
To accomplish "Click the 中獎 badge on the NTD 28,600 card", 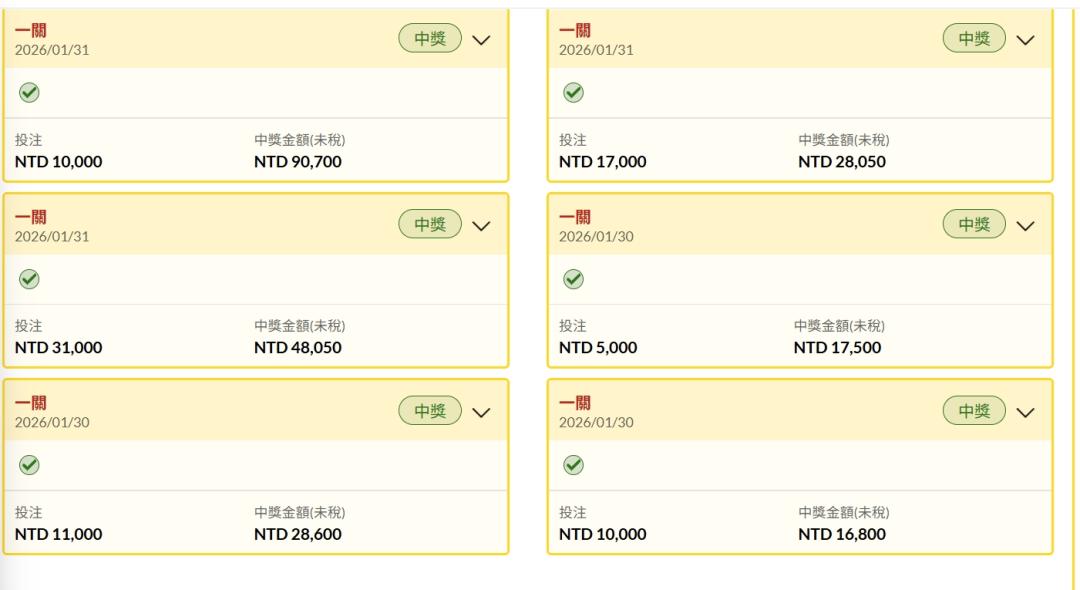I will 430,411.
